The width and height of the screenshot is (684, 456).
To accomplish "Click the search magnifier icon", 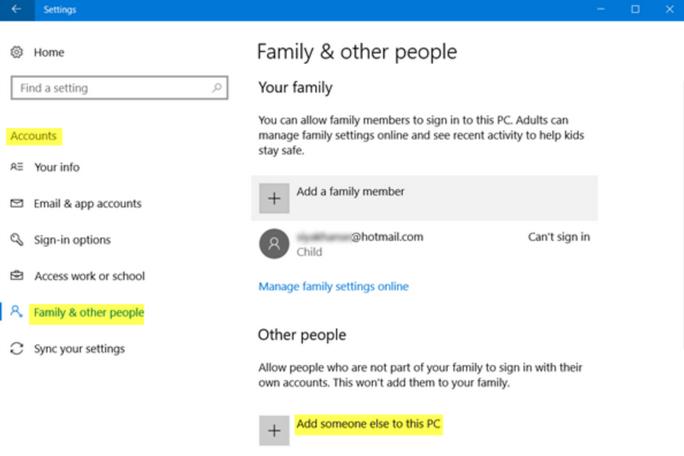I will (x=217, y=88).
